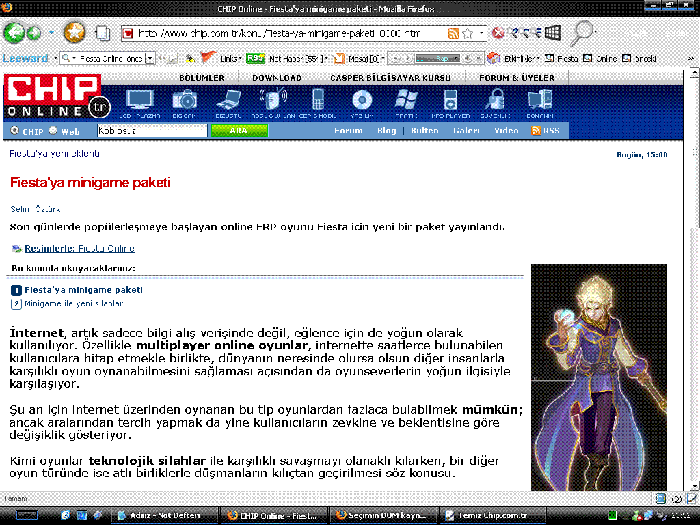Open the Forum link in blue bar
Viewport: 700px width, 525px height.
348,131
